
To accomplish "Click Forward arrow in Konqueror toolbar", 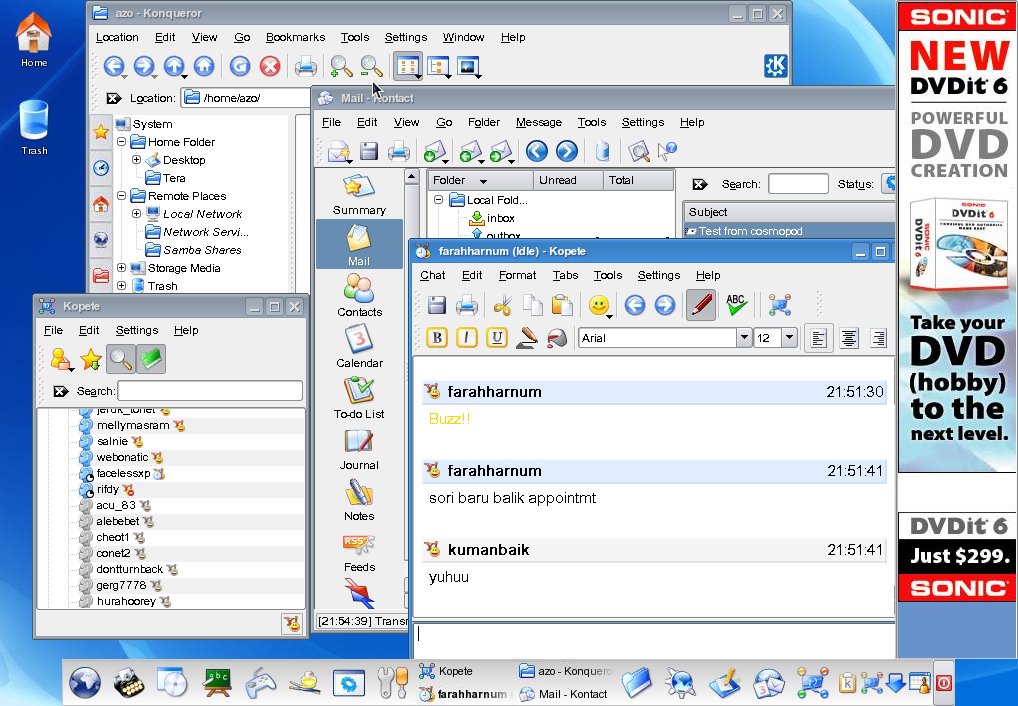I will coord(144,66).
